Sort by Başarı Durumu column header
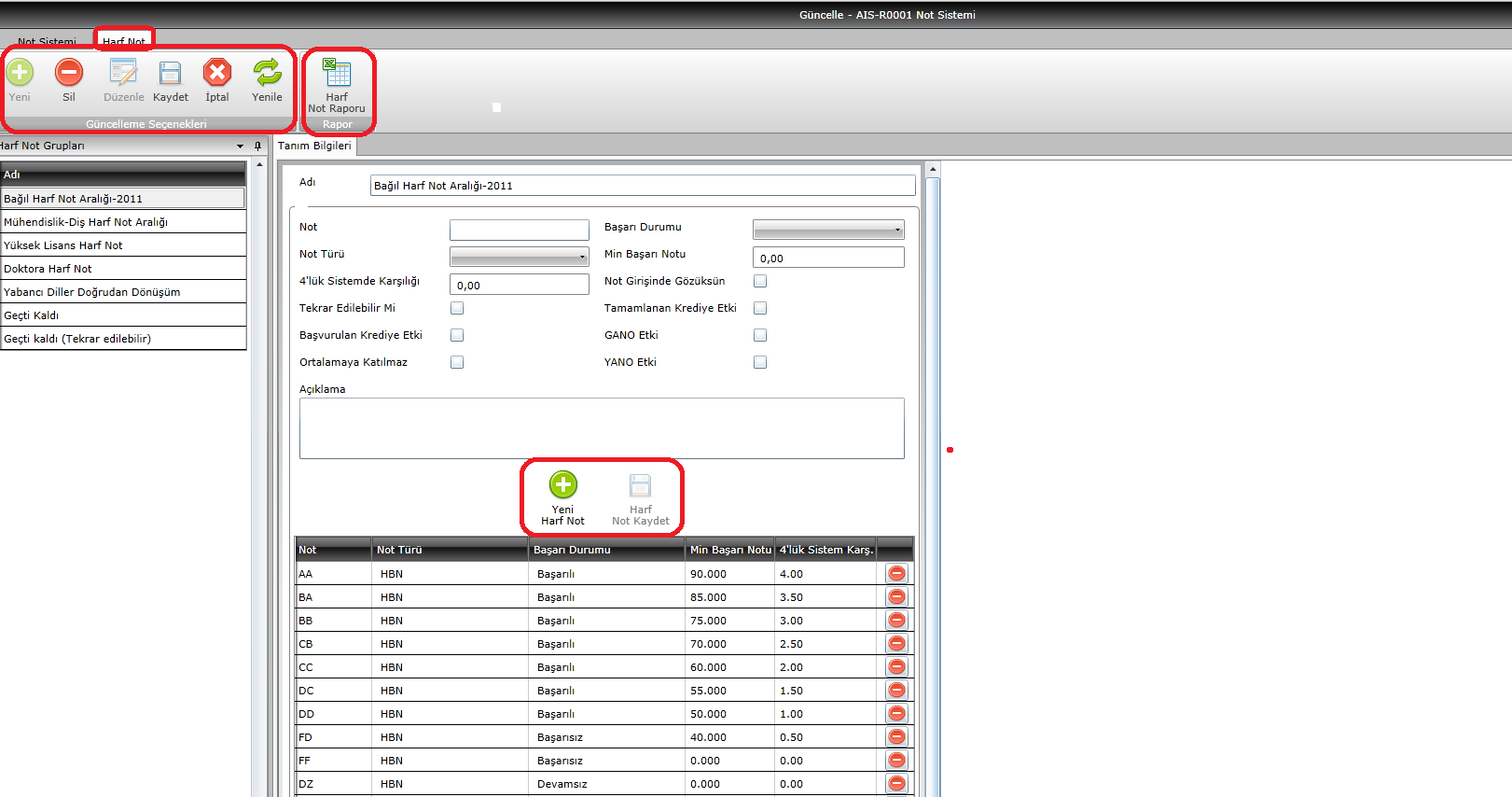1512x797 pixels. click(606, 550)
